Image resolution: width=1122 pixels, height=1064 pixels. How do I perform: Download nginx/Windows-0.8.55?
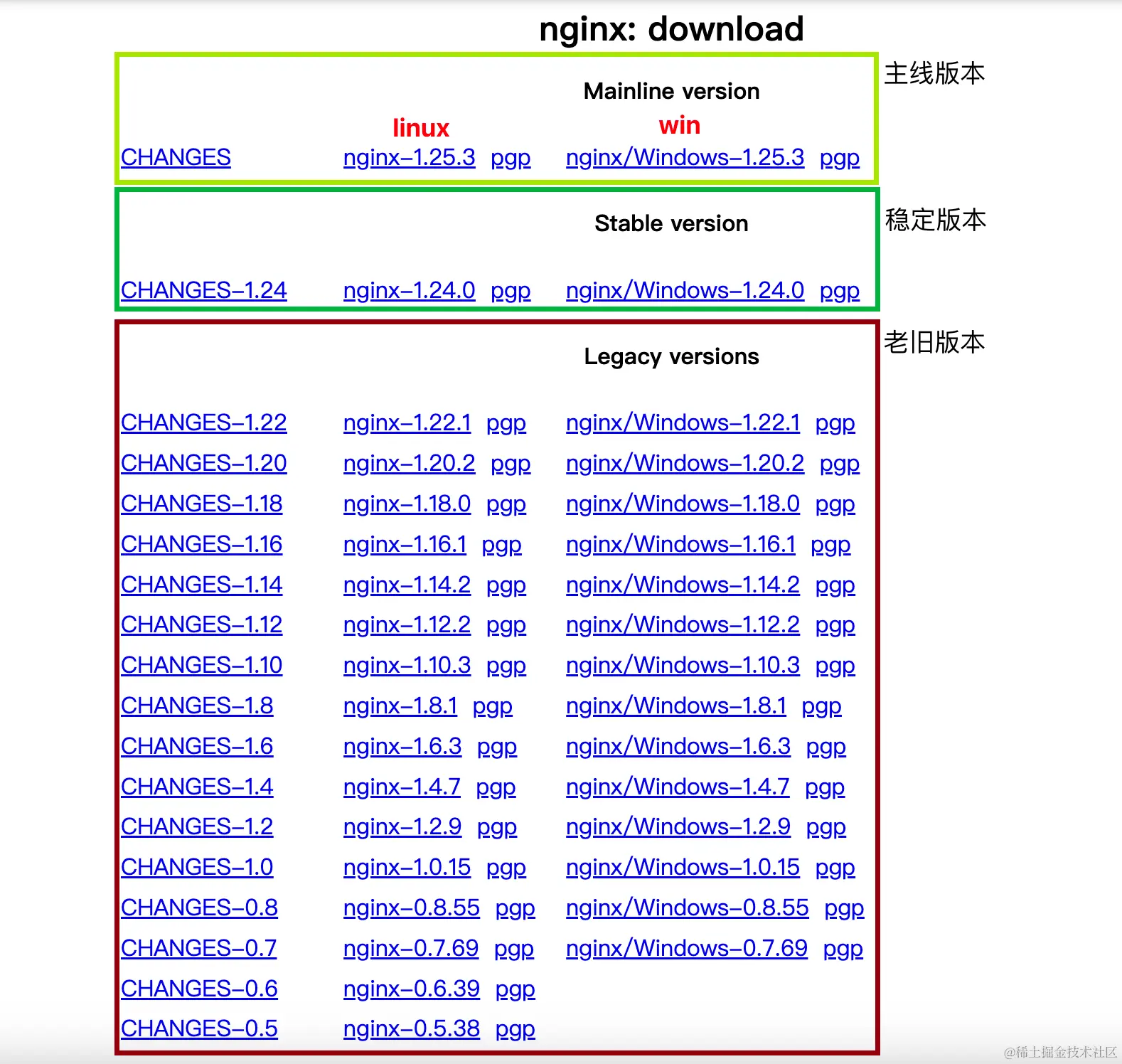tap(688, 908)
